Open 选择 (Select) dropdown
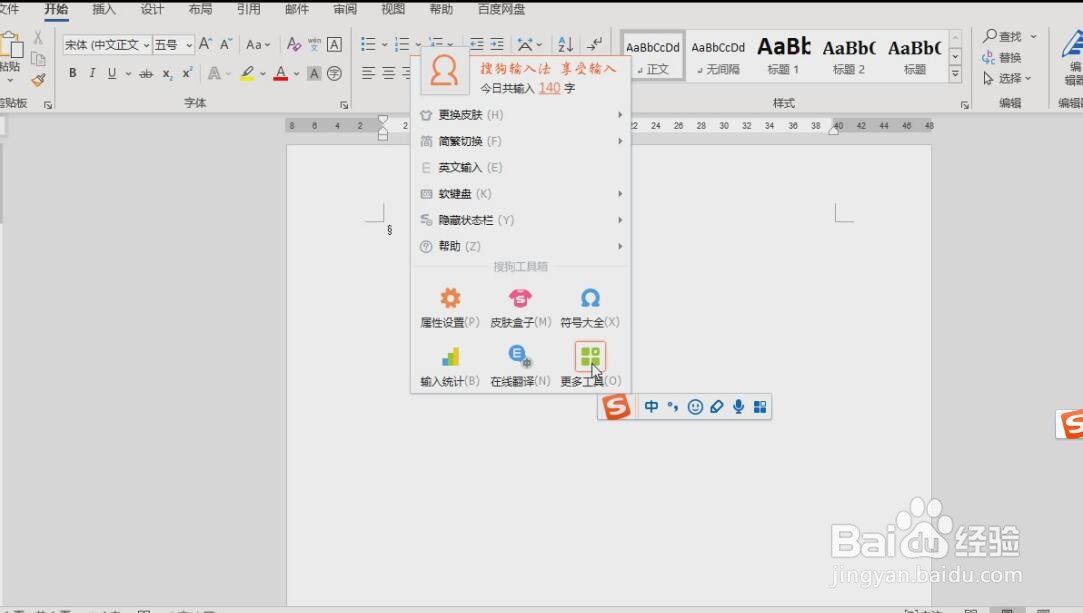 click(1007, 78)
